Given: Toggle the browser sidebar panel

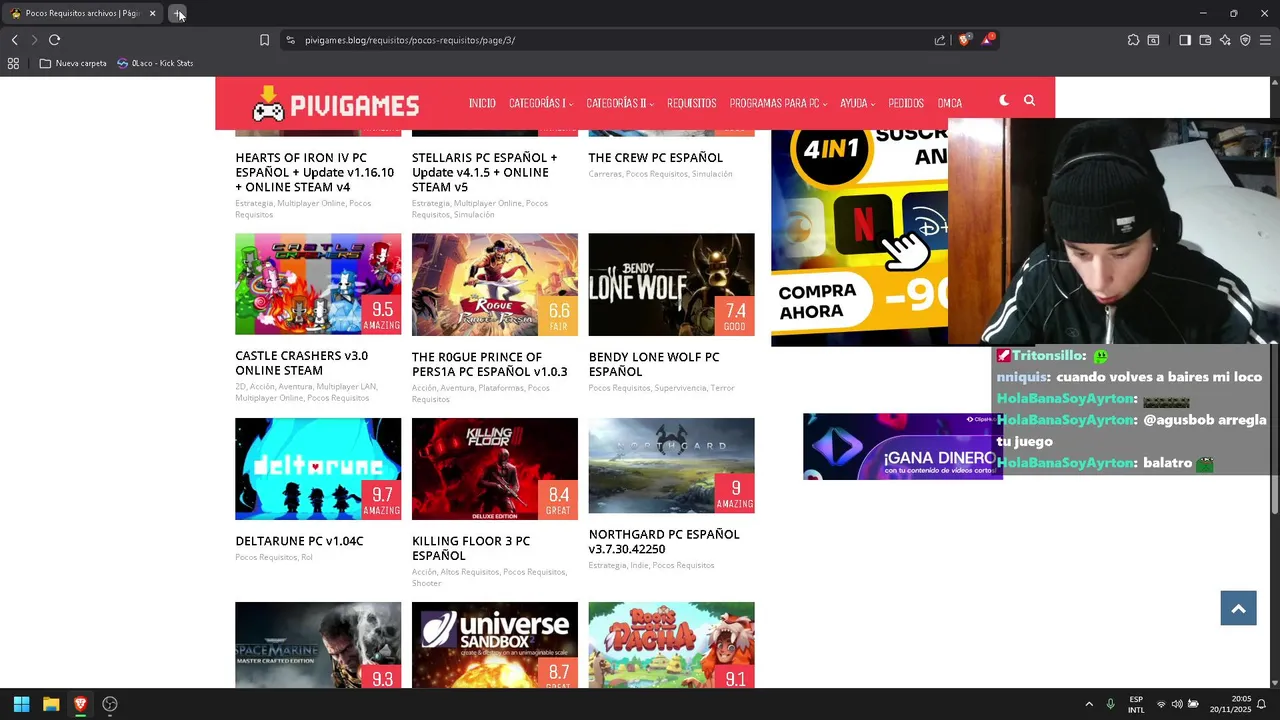Looking at the screenshot, I should 1185,40.
